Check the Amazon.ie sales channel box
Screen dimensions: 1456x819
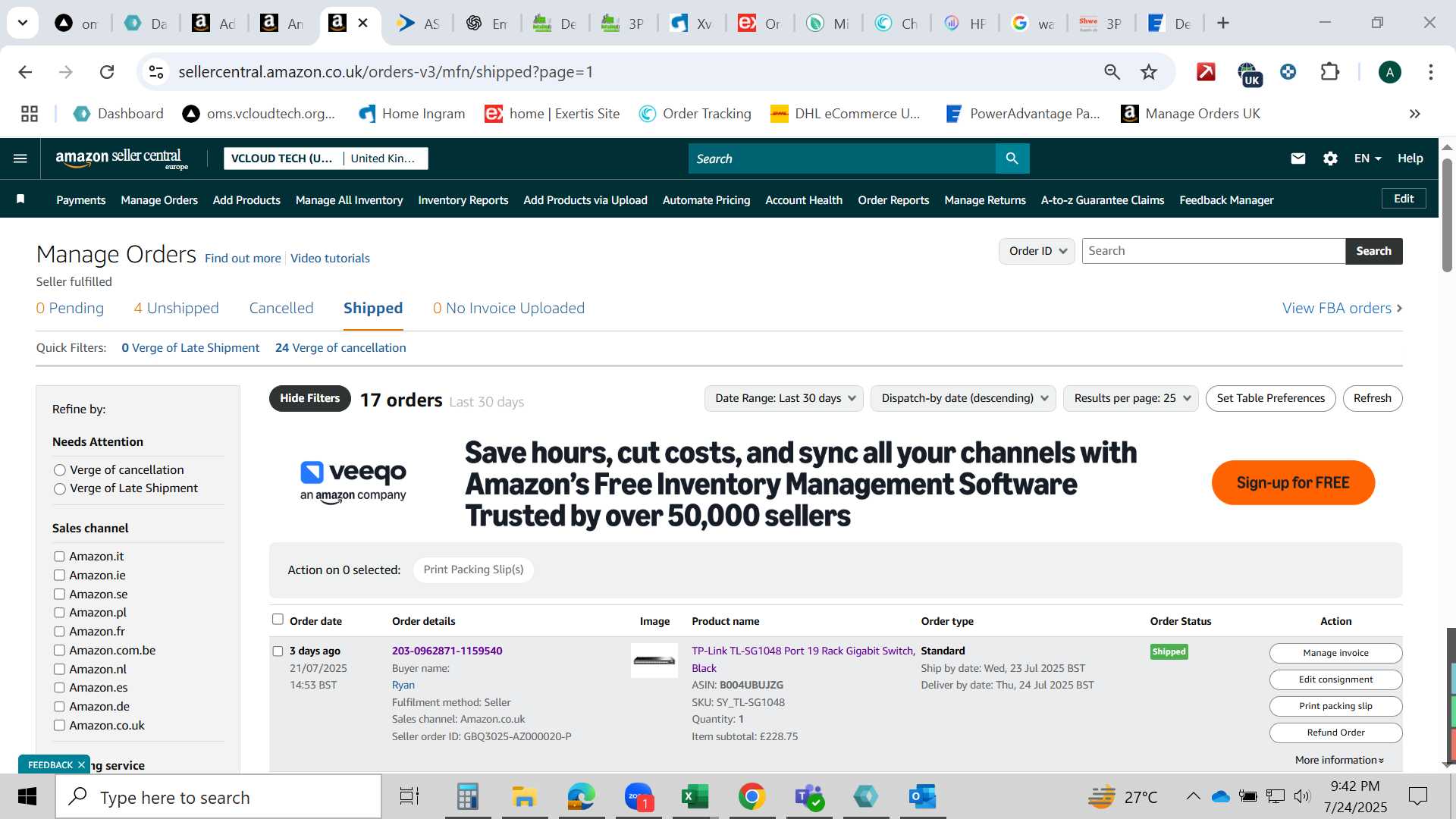click(59, 576)
